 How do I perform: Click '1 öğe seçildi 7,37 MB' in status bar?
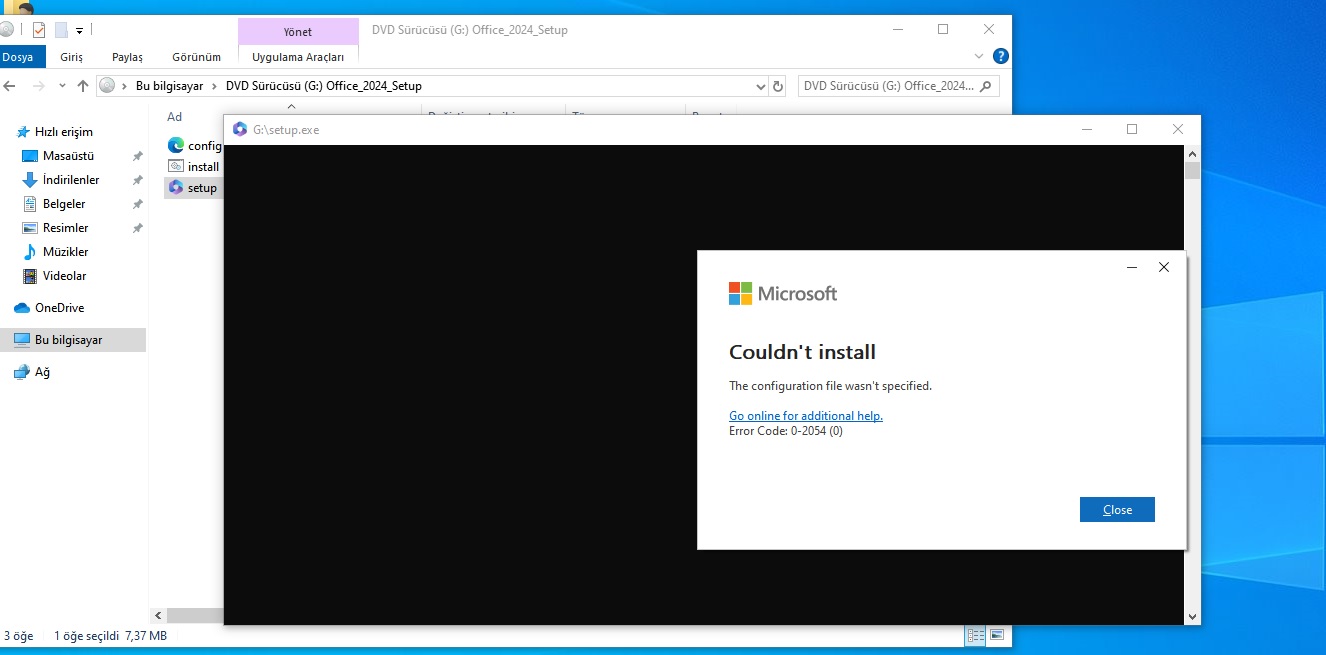coord(110,636)
